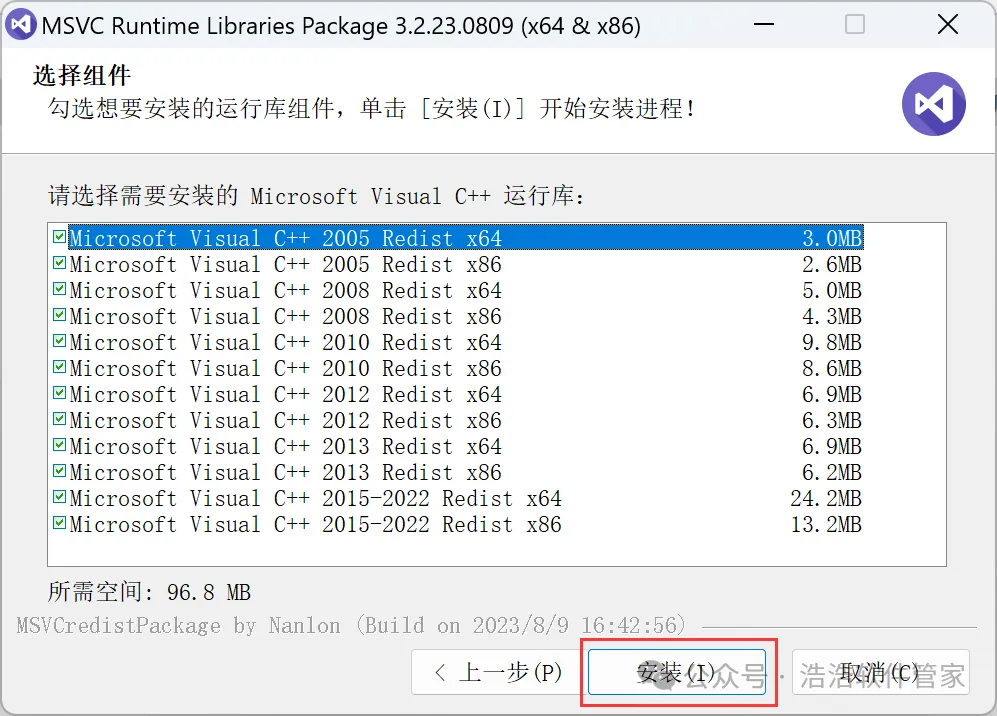Disable the Visual C++ 2010 Redist x64 checkbox
Image resolution: width=997 pixels, height=716 pixels.
coord(59,341)
